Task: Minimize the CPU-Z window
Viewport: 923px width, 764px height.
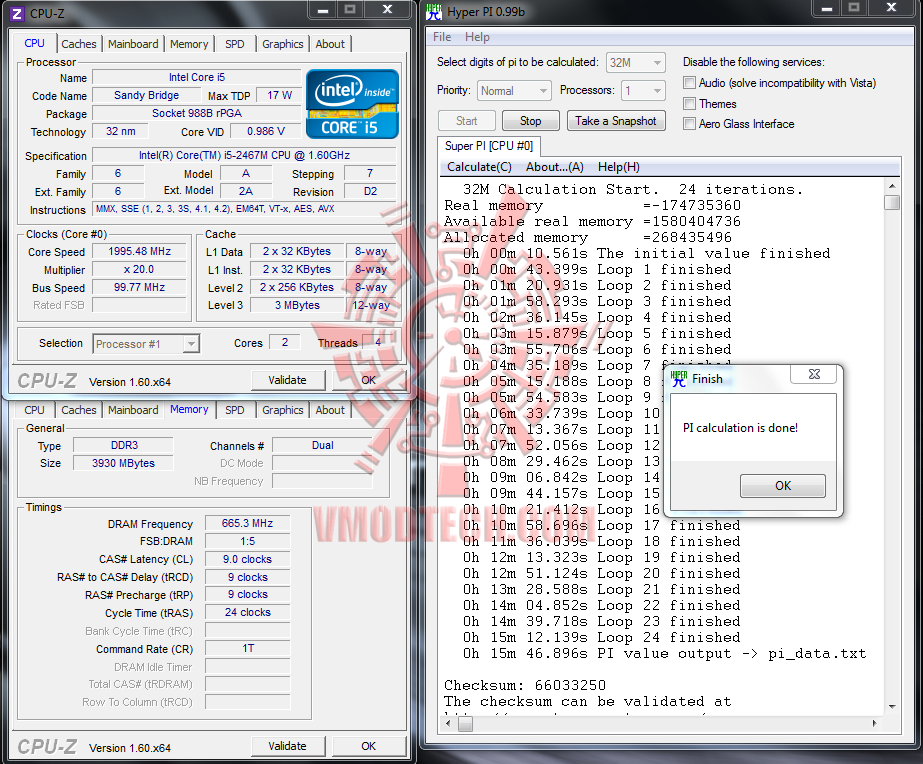Action: pos(323,9)
